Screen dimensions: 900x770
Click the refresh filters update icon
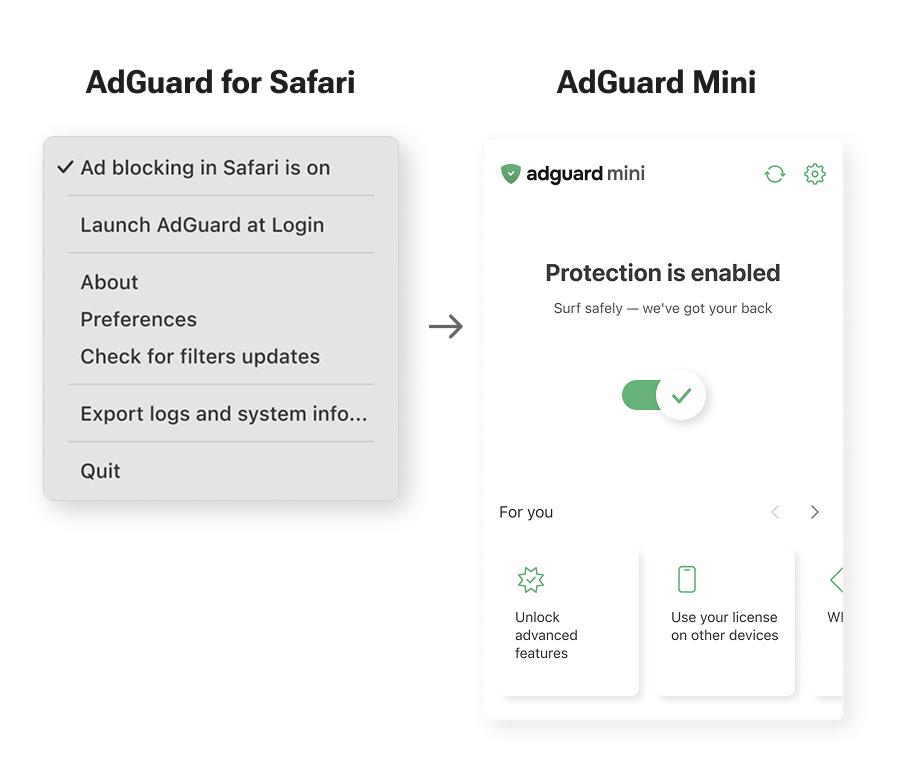coord(775,174)
